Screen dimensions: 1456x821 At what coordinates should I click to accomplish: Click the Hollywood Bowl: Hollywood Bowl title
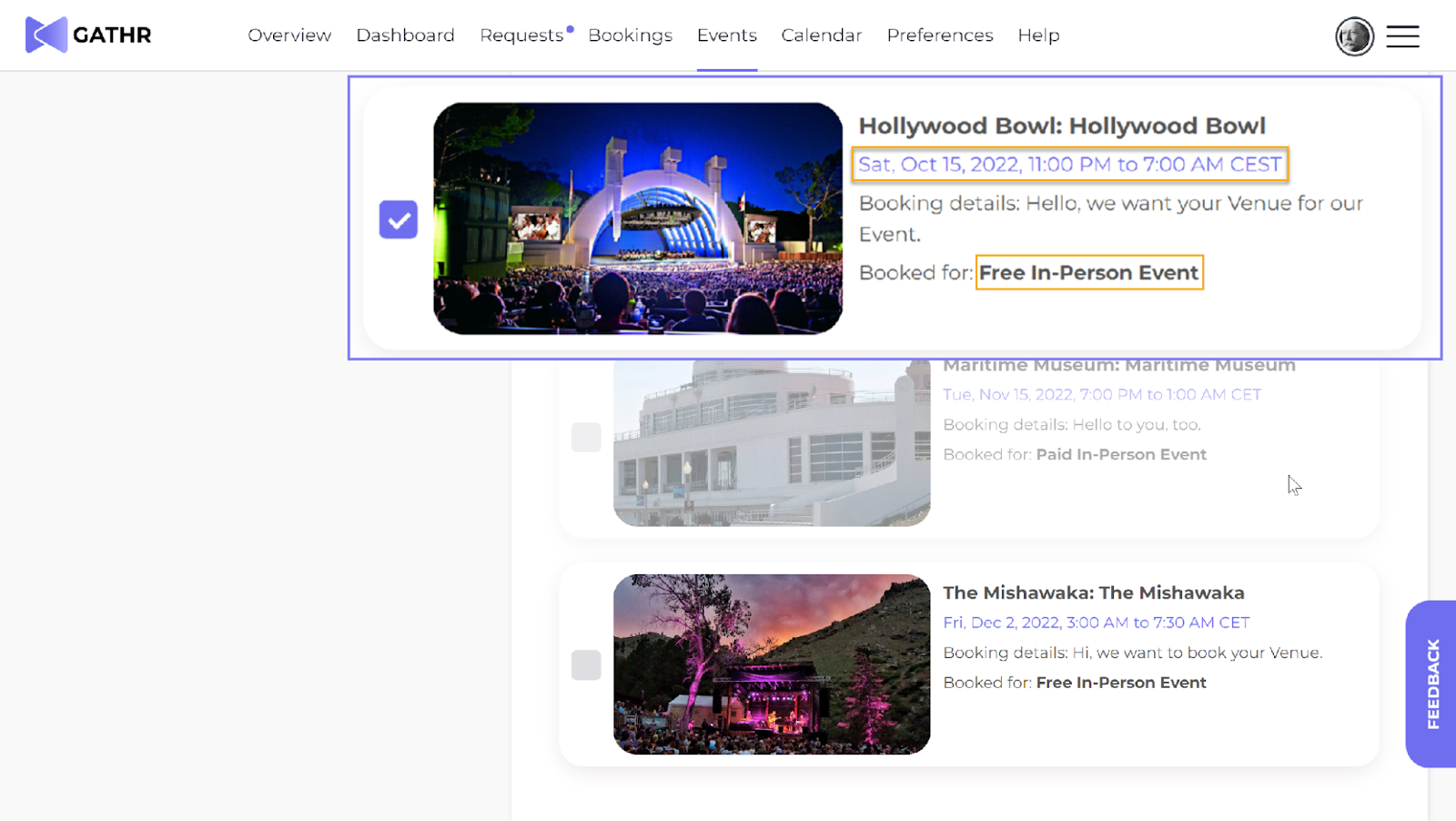[1062, 126]
